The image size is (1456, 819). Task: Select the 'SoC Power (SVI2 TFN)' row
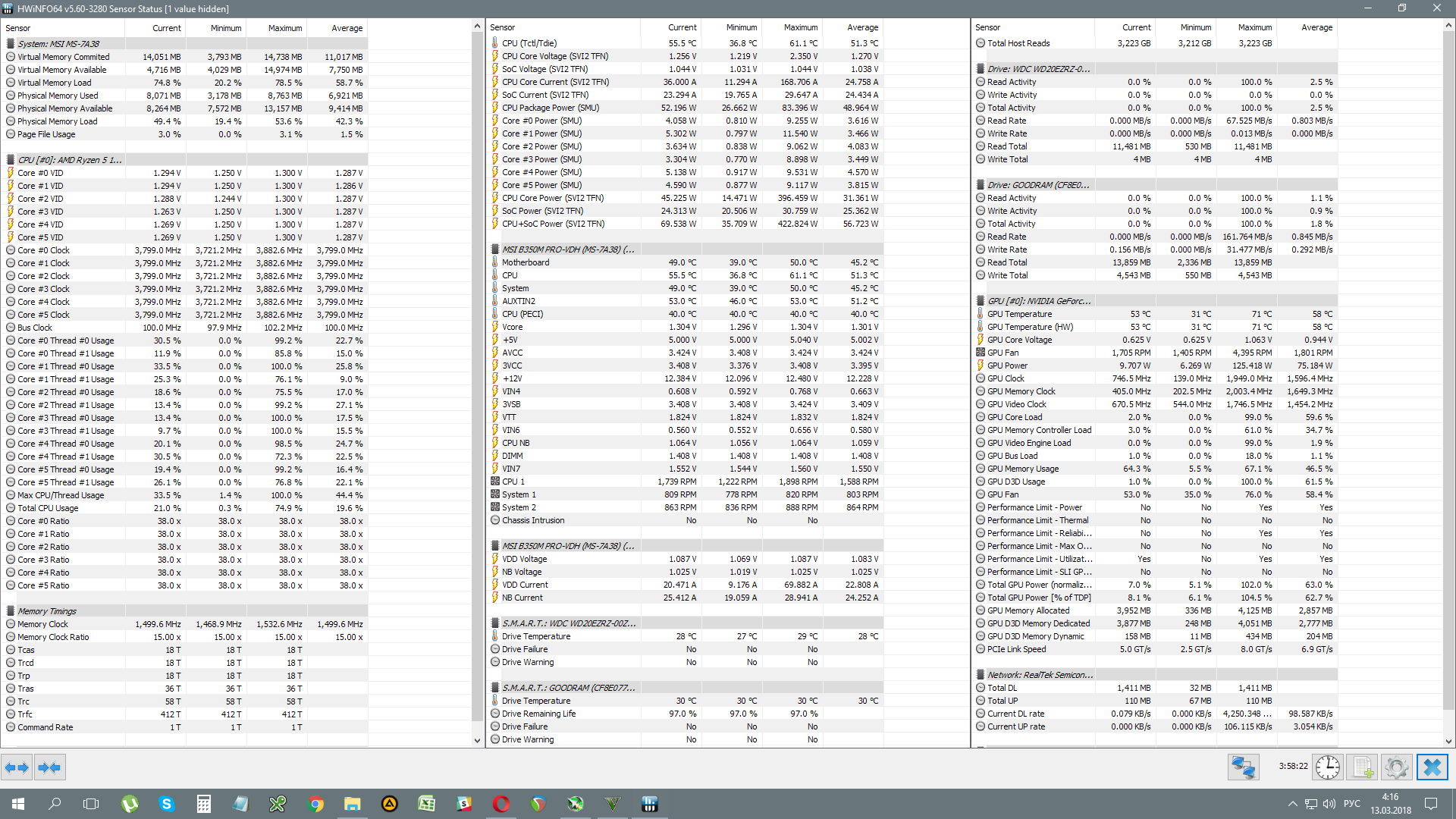[686, 211]
